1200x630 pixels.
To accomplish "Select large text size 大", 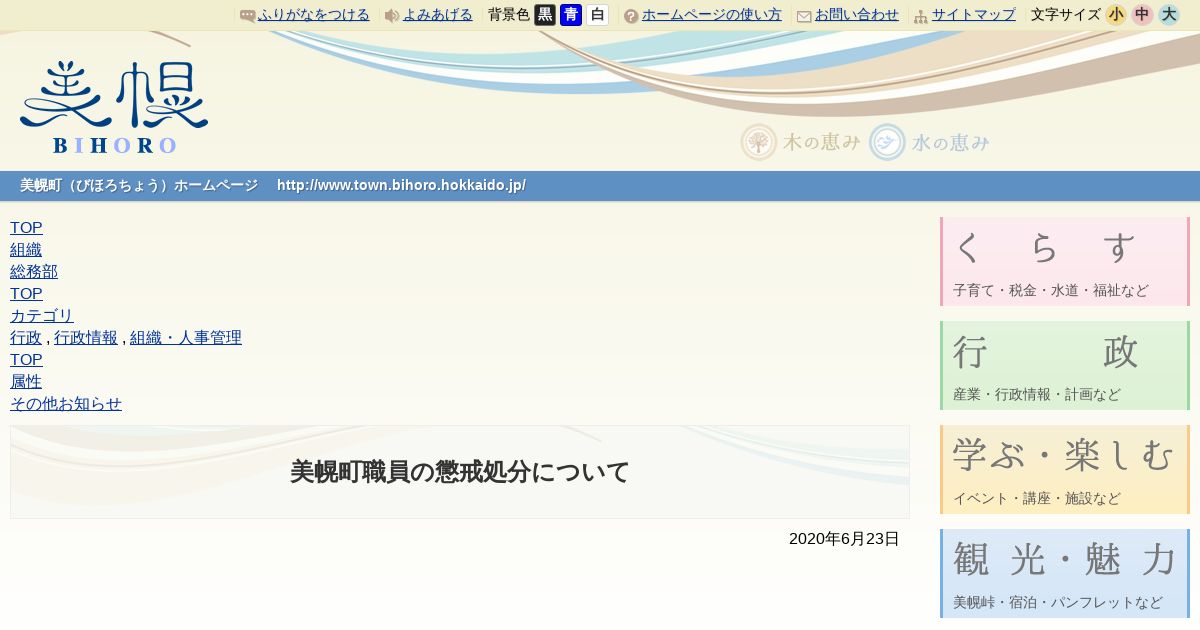I will [x=1169, y=15].
